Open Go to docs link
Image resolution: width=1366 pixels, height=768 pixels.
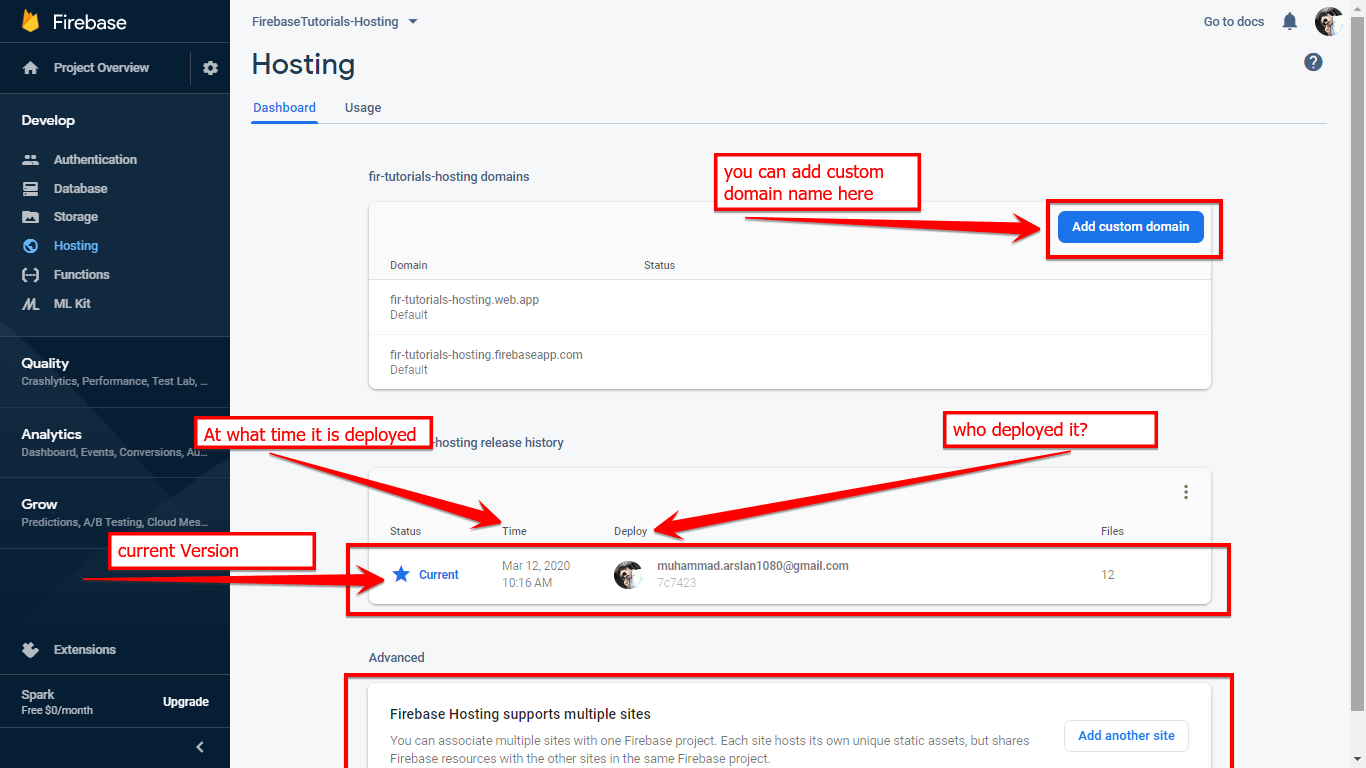point(1234,22)
